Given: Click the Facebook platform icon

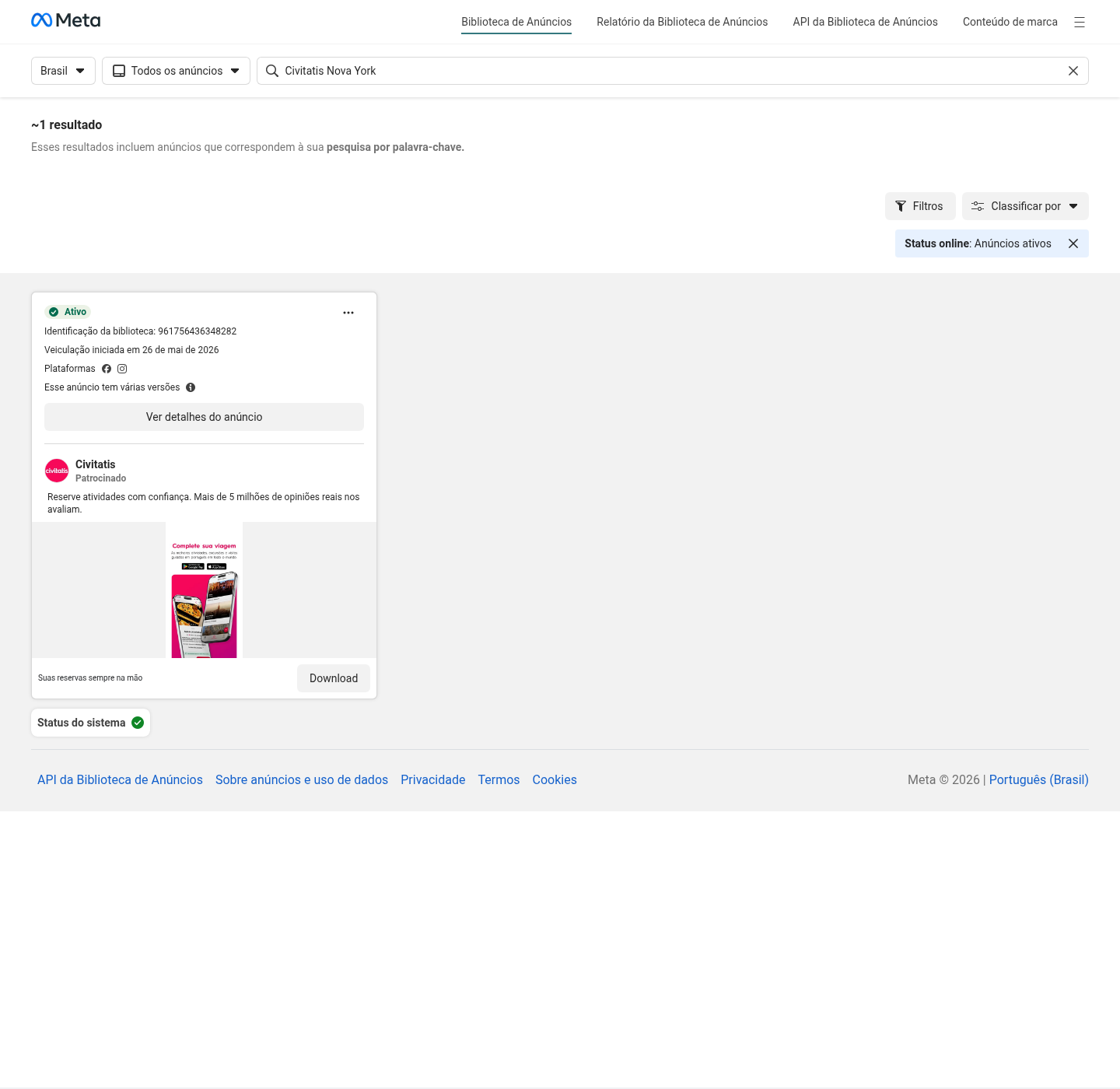Looking at the screenshot, I should tap(107, 369).
